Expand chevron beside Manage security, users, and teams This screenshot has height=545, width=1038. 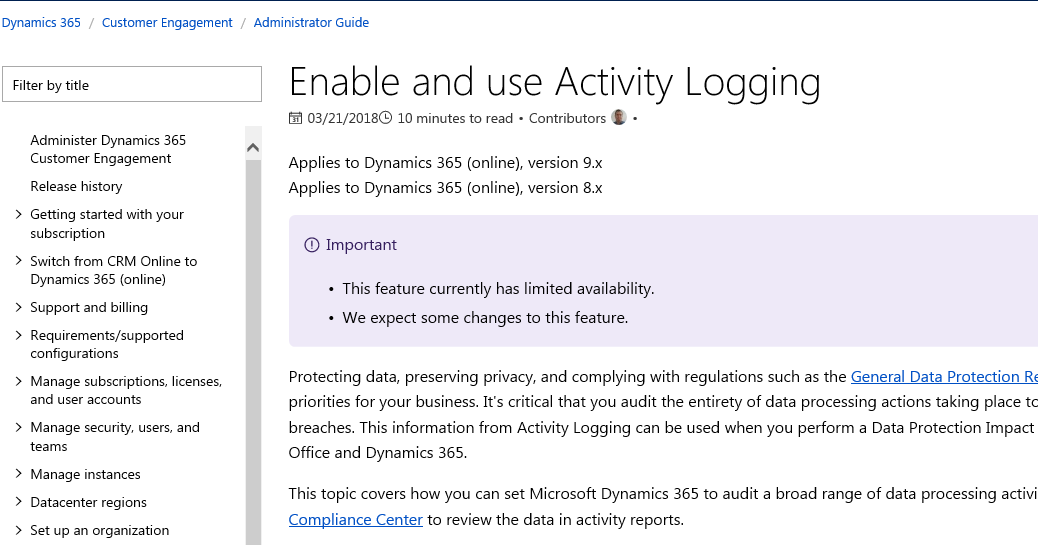click(19, 427)
